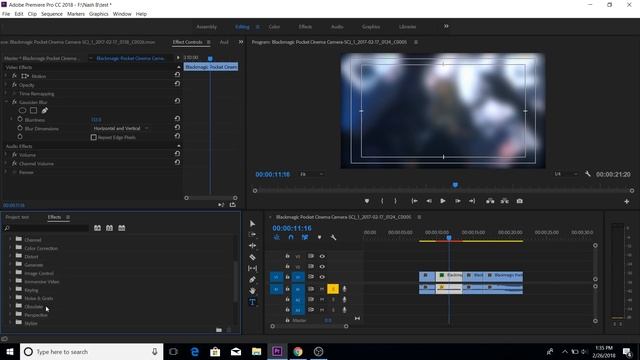Reset the Blurriness parameter

coord(177,118)
